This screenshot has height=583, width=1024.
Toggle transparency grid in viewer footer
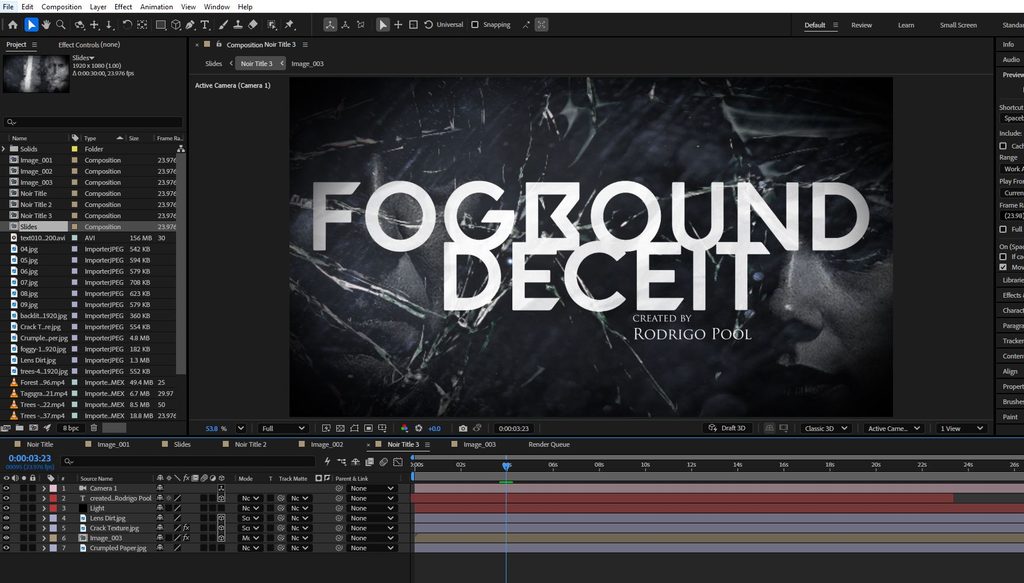(340, 428)
